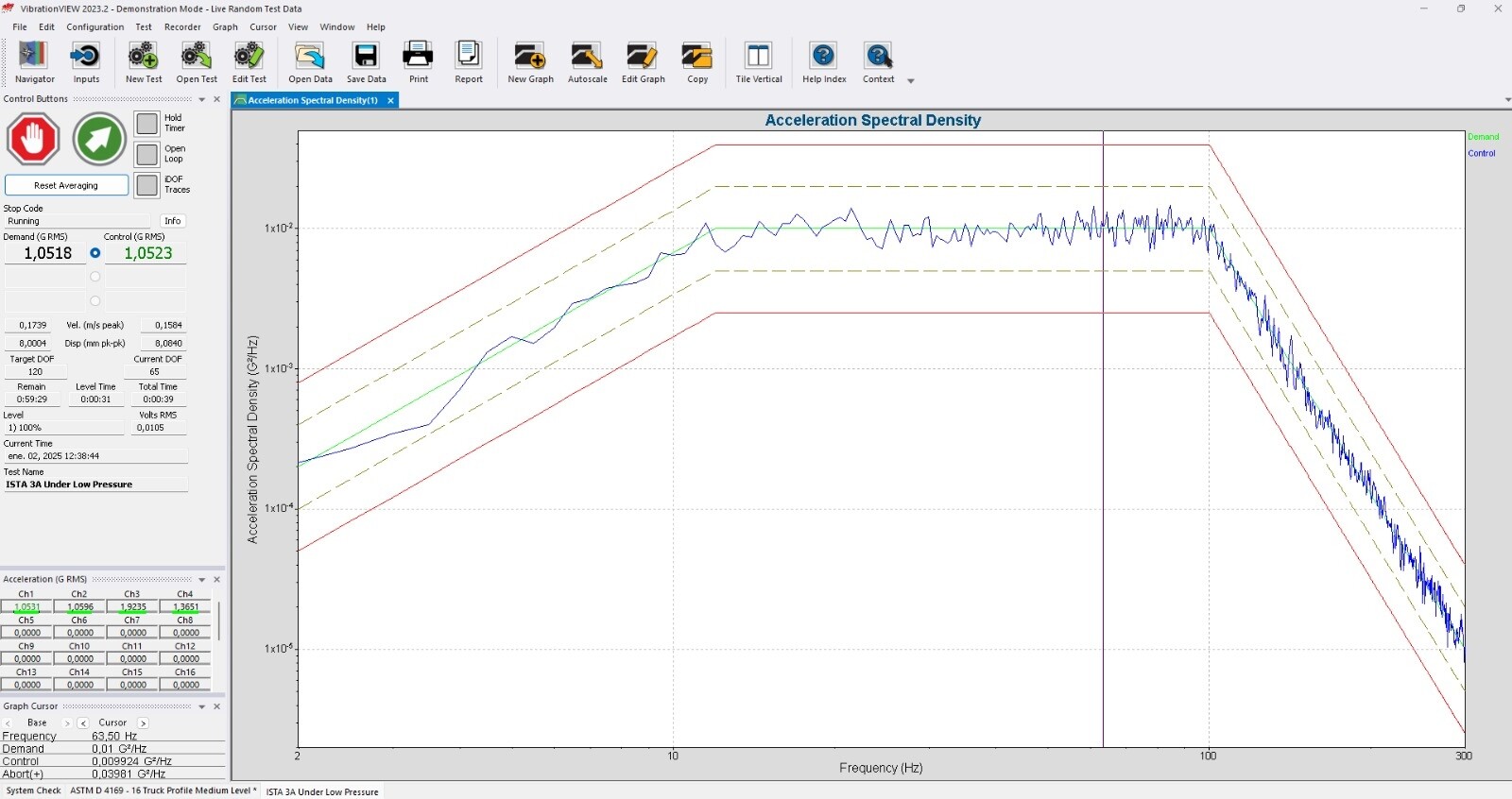Image resolution: width=1512 pixels, height=799 pixels.
Task: Close the Acceleration Spectral Density tab
Action: click(390, 100)
